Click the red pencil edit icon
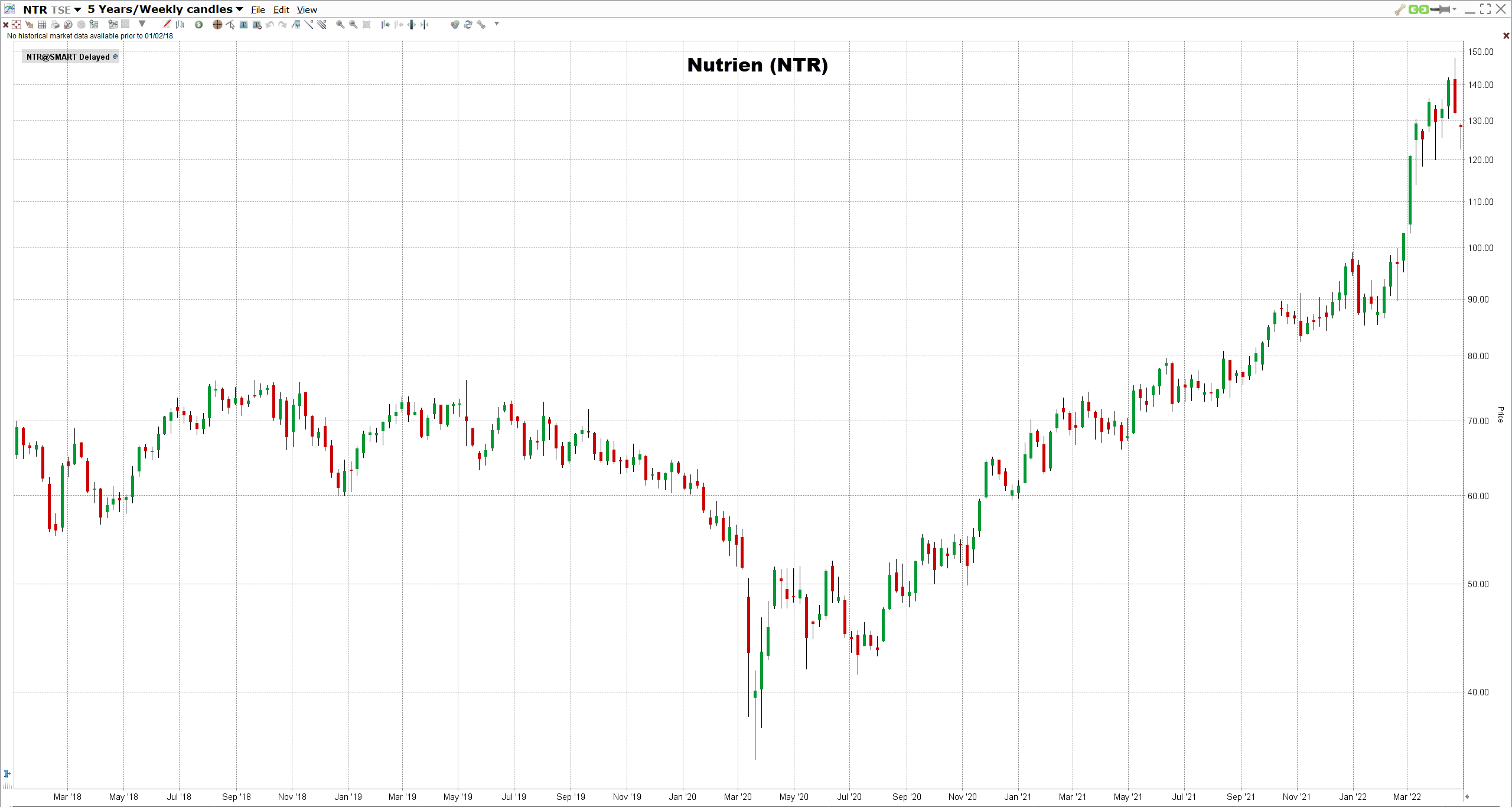 167,24
